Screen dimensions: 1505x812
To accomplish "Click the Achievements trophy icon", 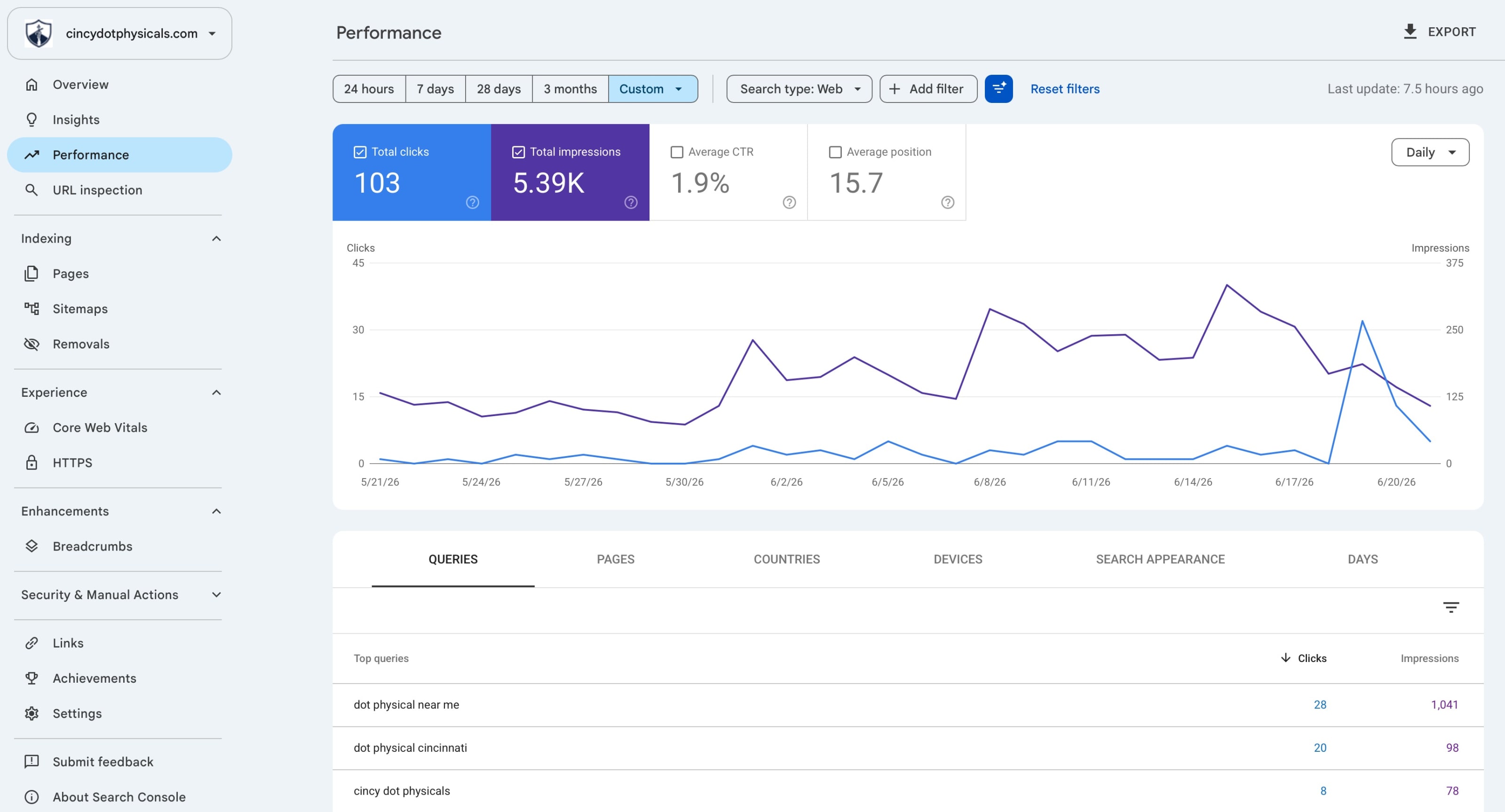I will click(x=32, y=678).
